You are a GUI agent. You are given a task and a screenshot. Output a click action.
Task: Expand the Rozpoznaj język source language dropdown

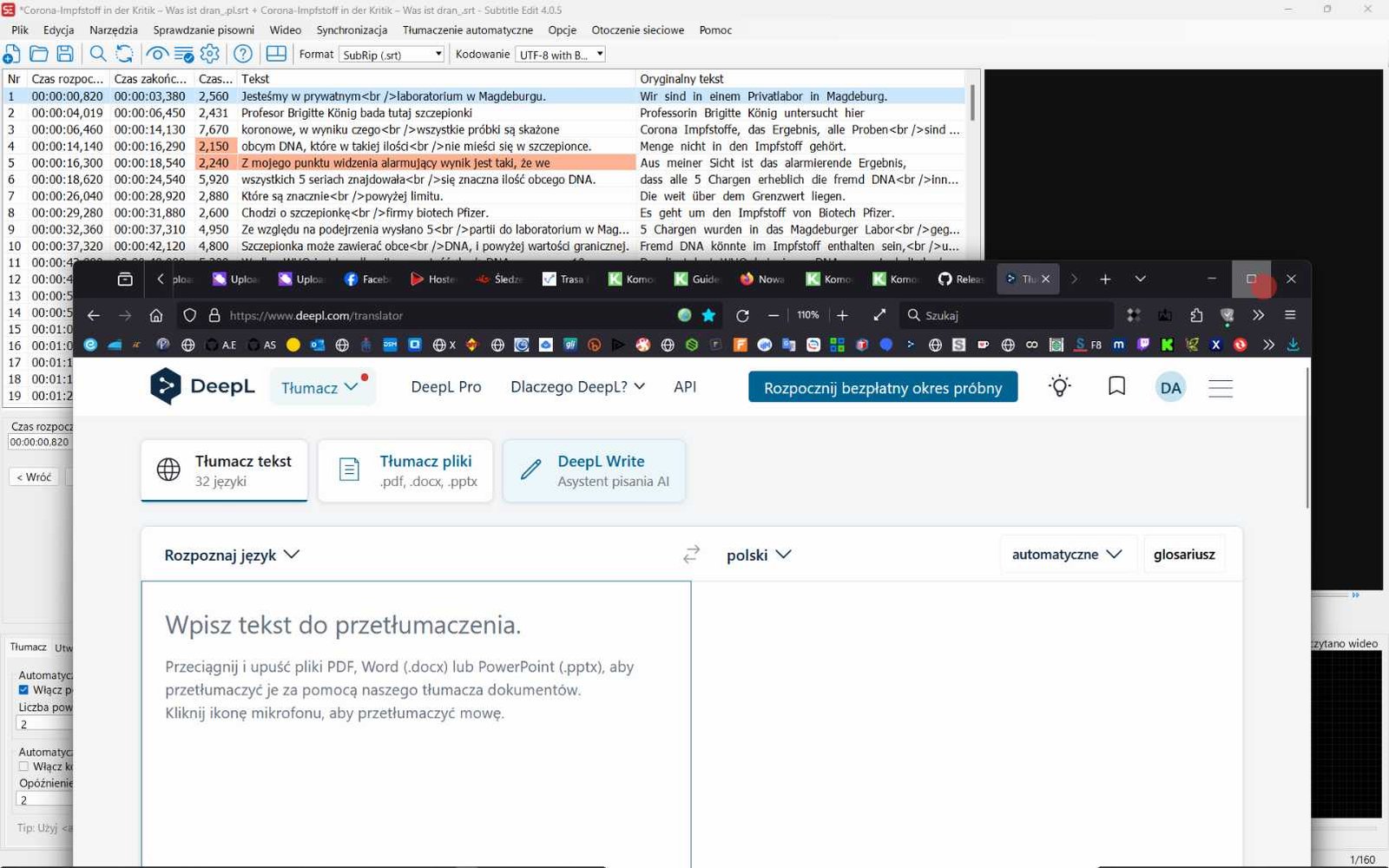pos(231,555)
